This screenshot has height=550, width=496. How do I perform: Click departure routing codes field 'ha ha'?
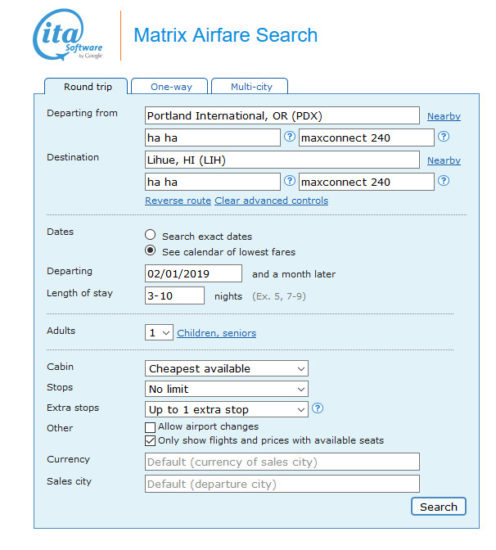[x=213, y=138]
